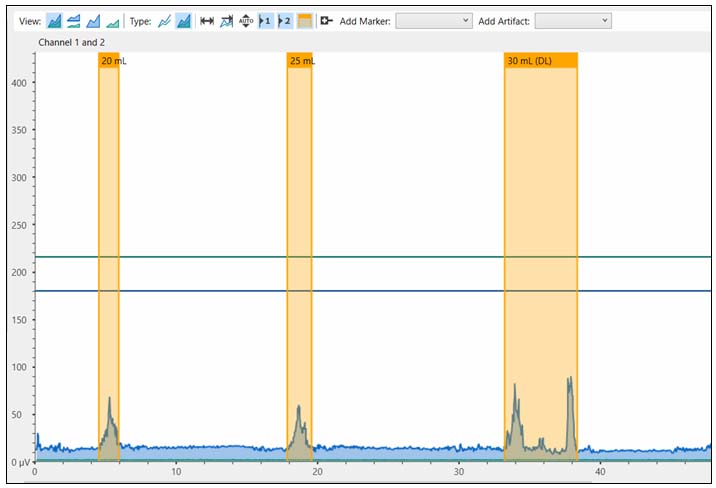Viewport: 716px width, 488px height.
Task: Toggle channel 1 visibility
Action: point(266,21)
